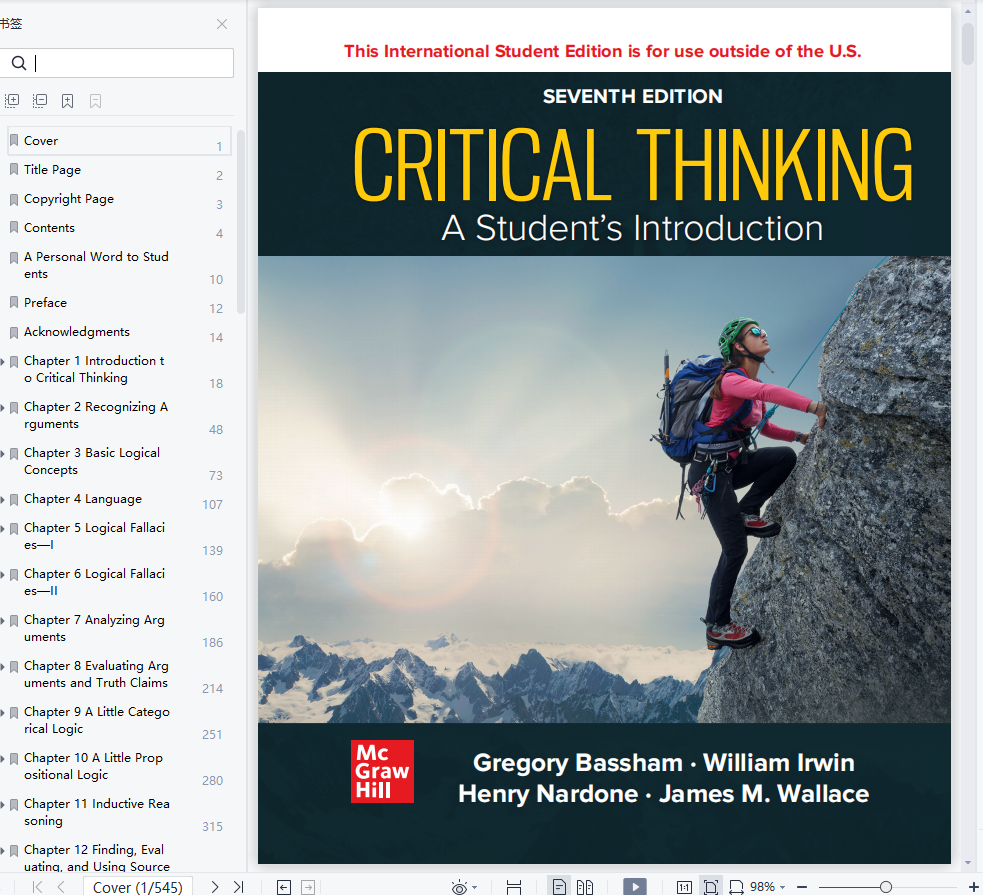Click the zoom in plus button
Screen dimensions: 983x895
tap(974, 887)
